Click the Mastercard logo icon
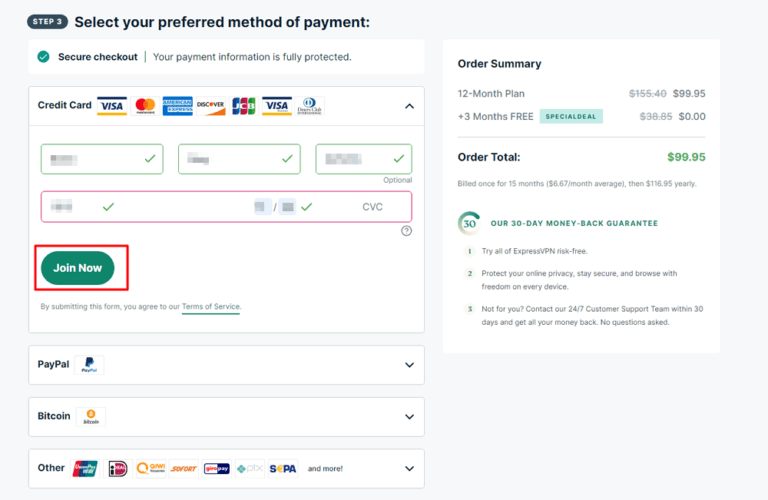 (145, 106)
